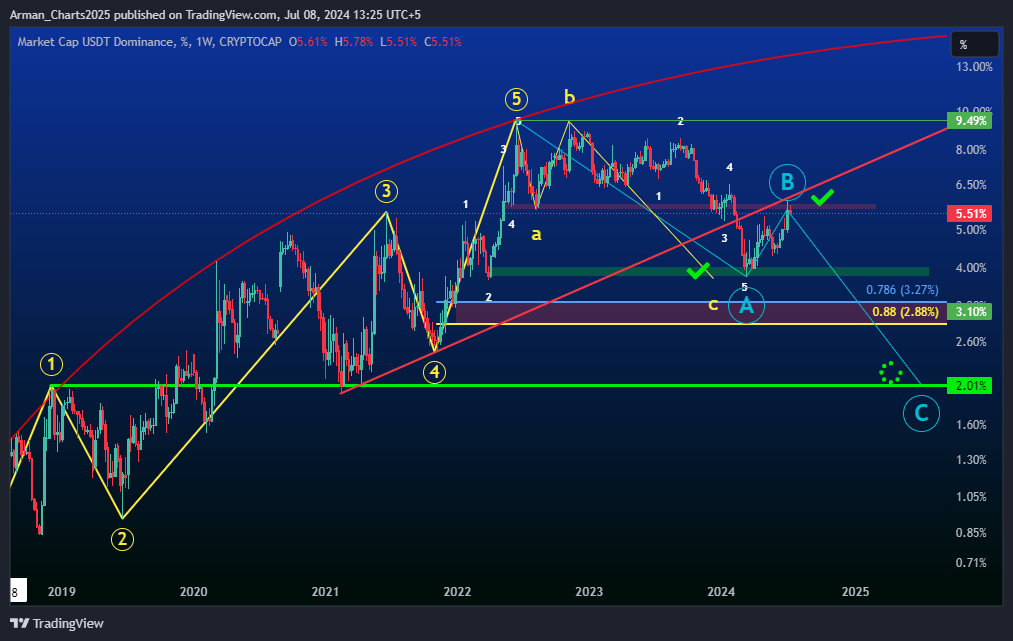Select the circled yellow wave 2 label

point(122,539)
